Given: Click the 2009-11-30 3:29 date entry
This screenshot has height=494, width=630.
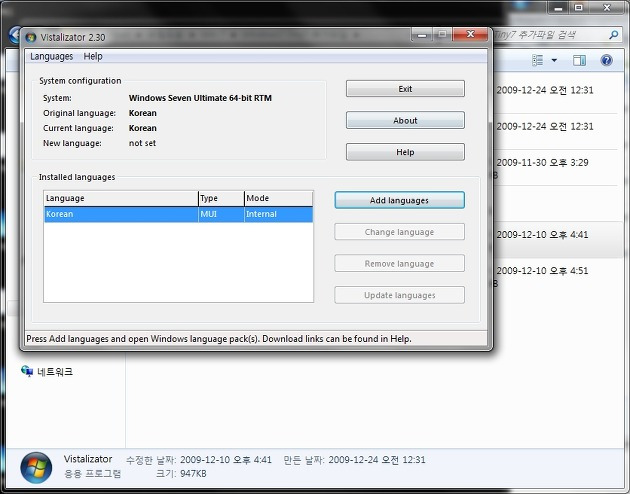Looking at the screenshot, I should click(x=542, y=163).
